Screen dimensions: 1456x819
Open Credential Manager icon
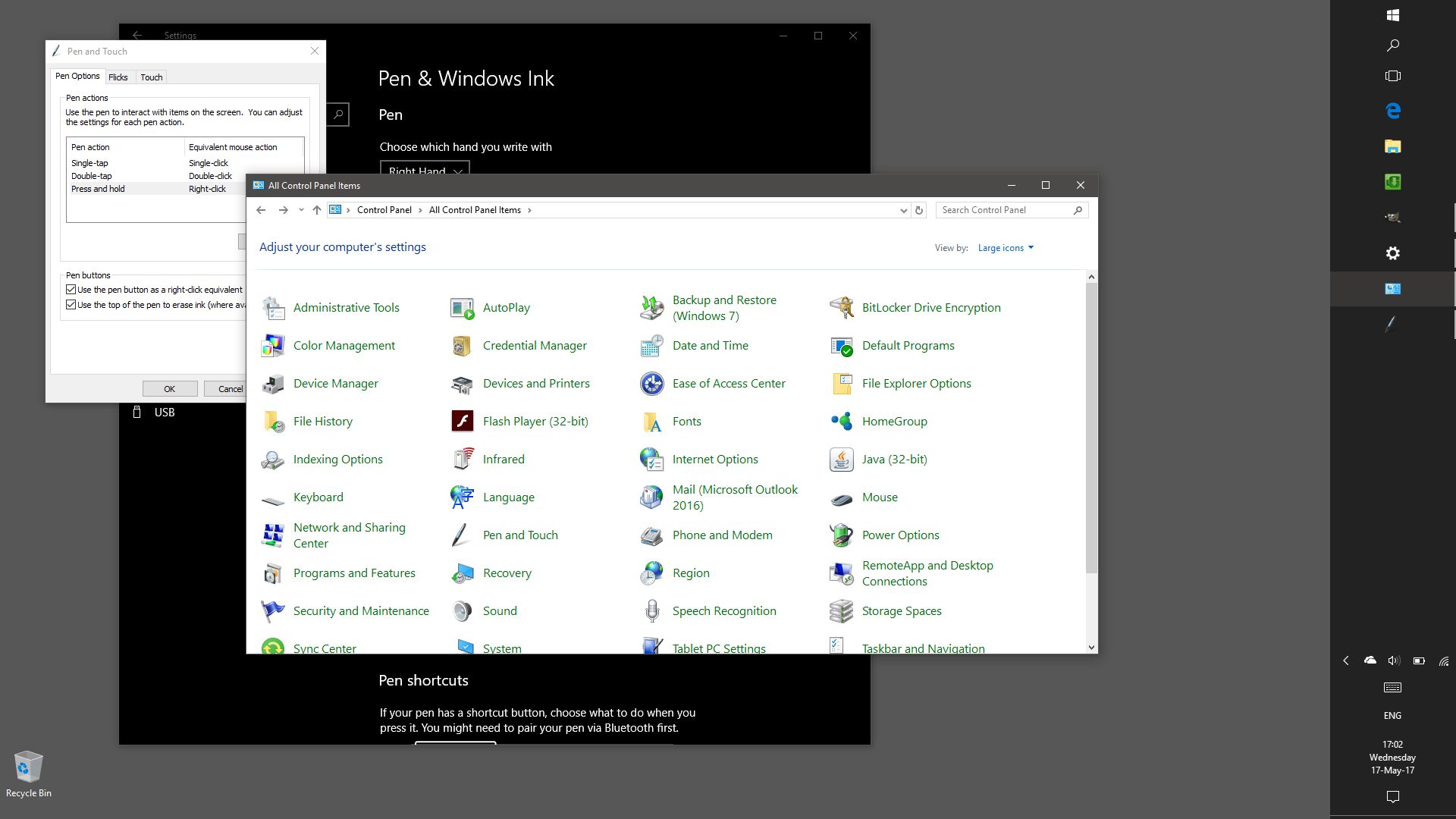[x=463, y=346]
